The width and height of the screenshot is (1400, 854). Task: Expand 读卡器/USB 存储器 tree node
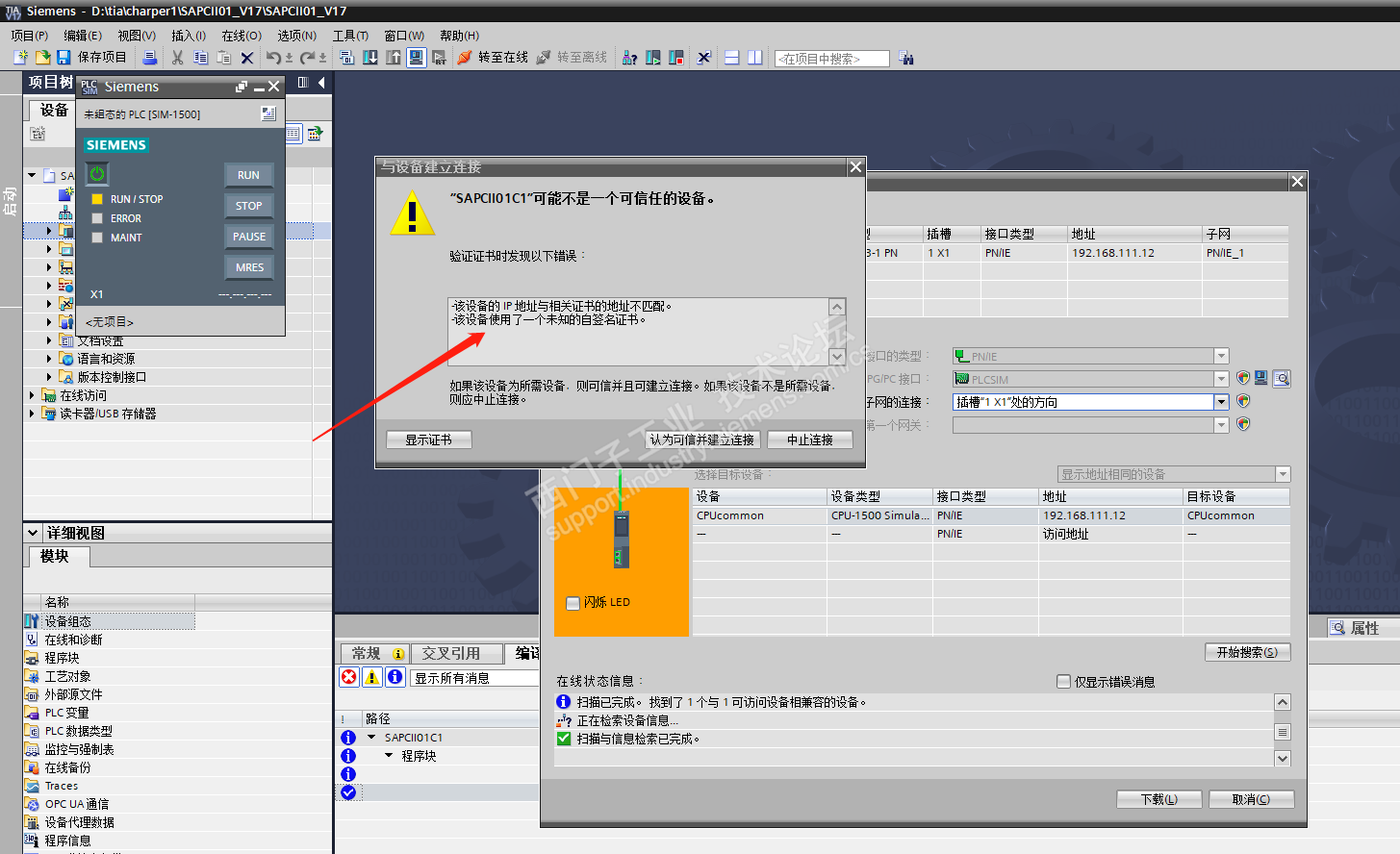32,414
